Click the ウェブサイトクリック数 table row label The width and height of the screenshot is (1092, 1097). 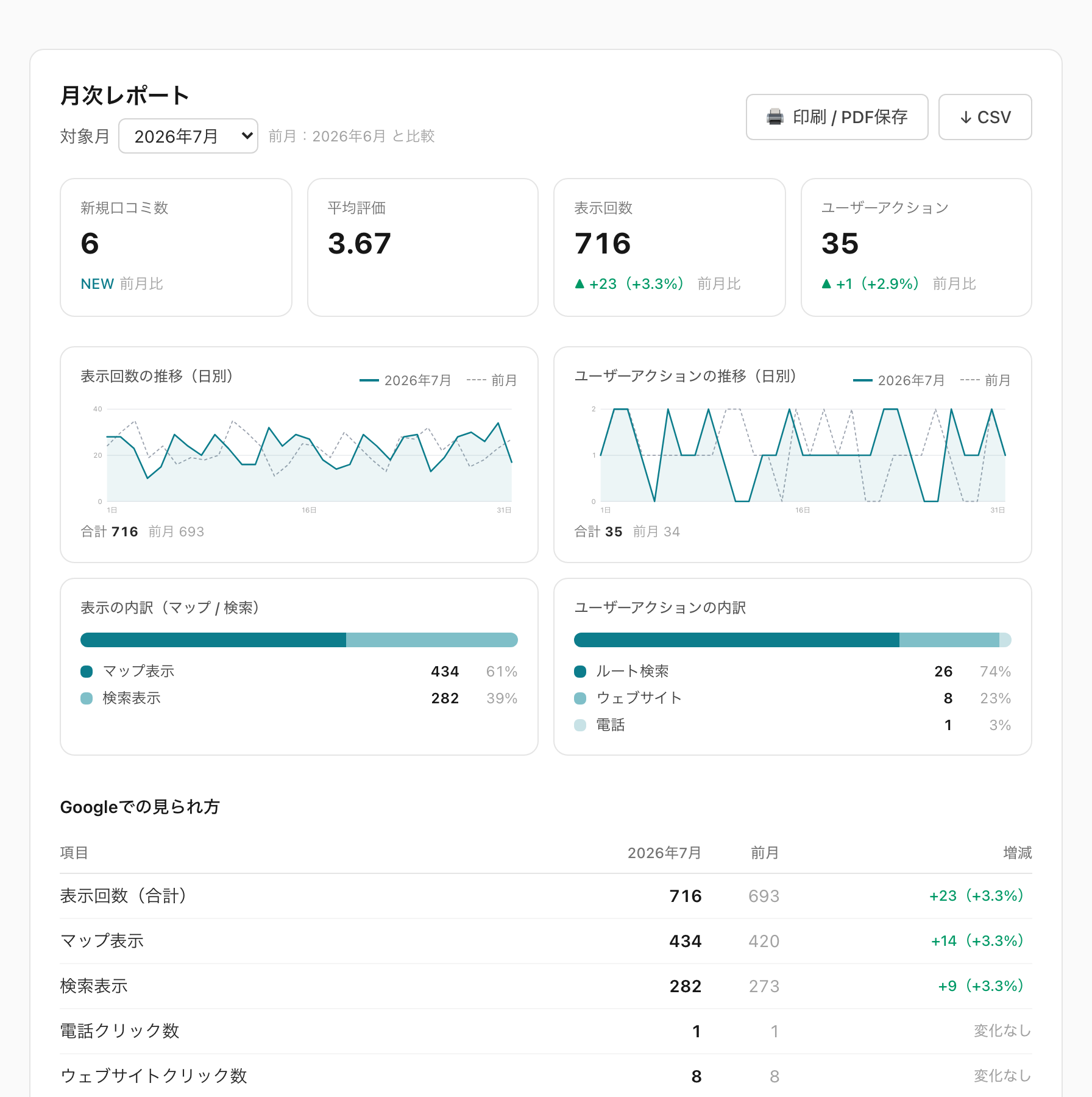coord(154,1076)
